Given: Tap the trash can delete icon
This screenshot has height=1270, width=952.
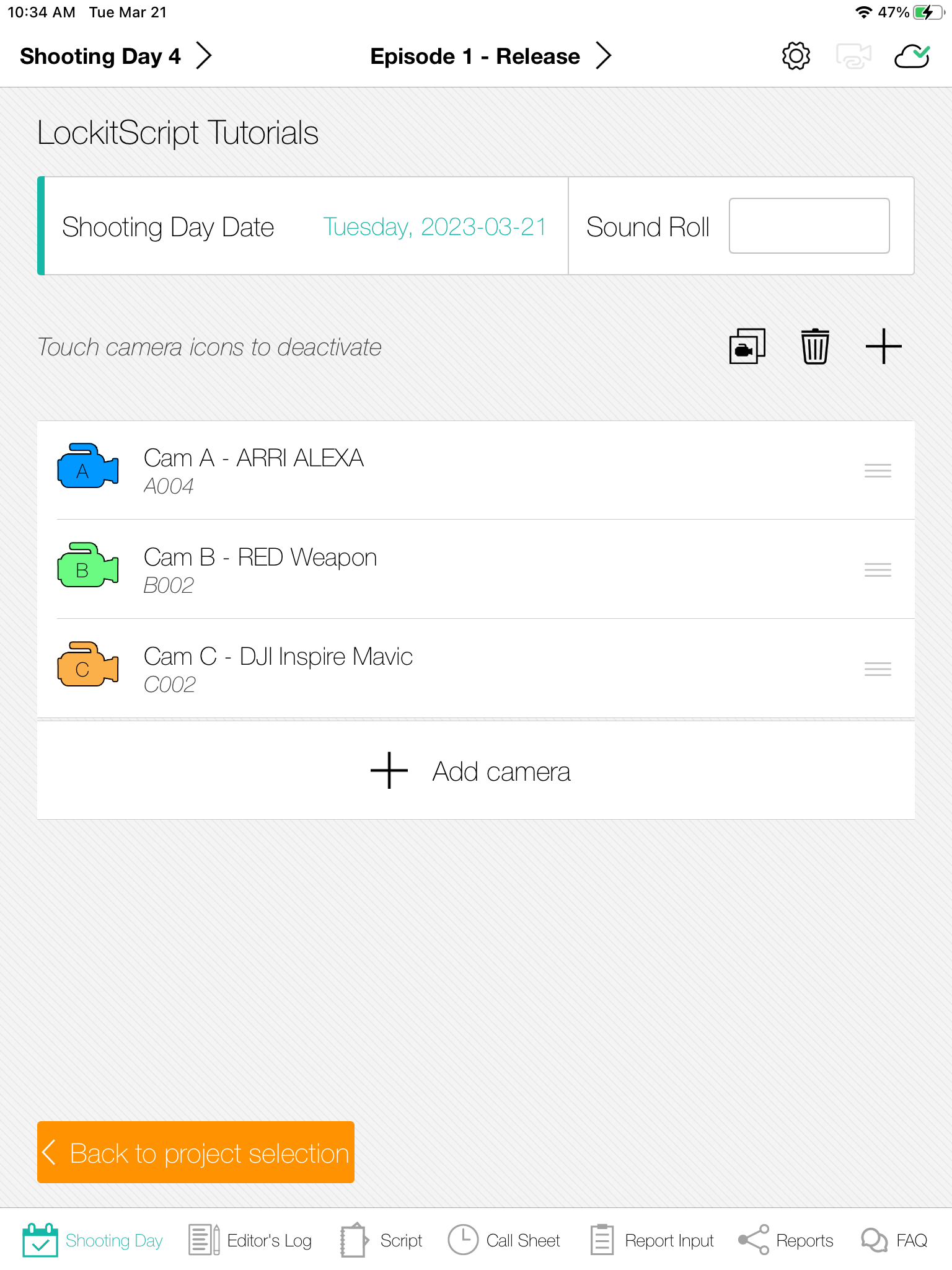Looking at the screenshot, I should pos(815,346).
